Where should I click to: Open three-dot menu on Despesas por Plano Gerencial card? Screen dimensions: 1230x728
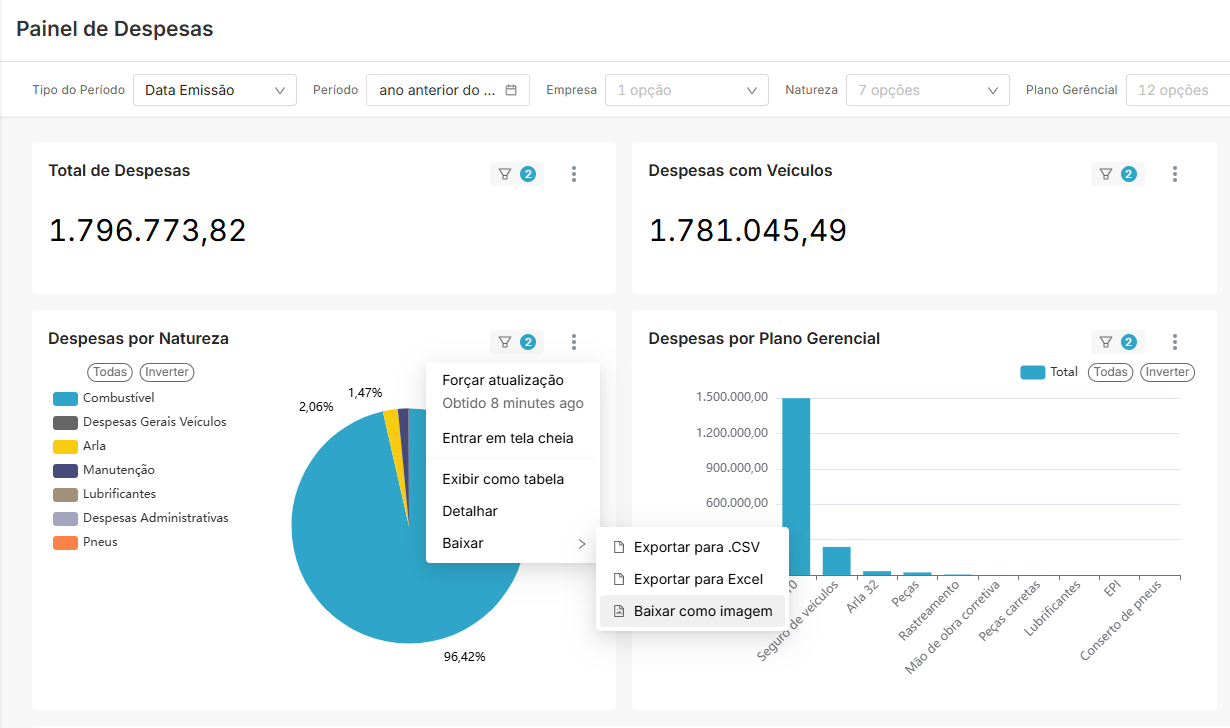click(1175, 342)
